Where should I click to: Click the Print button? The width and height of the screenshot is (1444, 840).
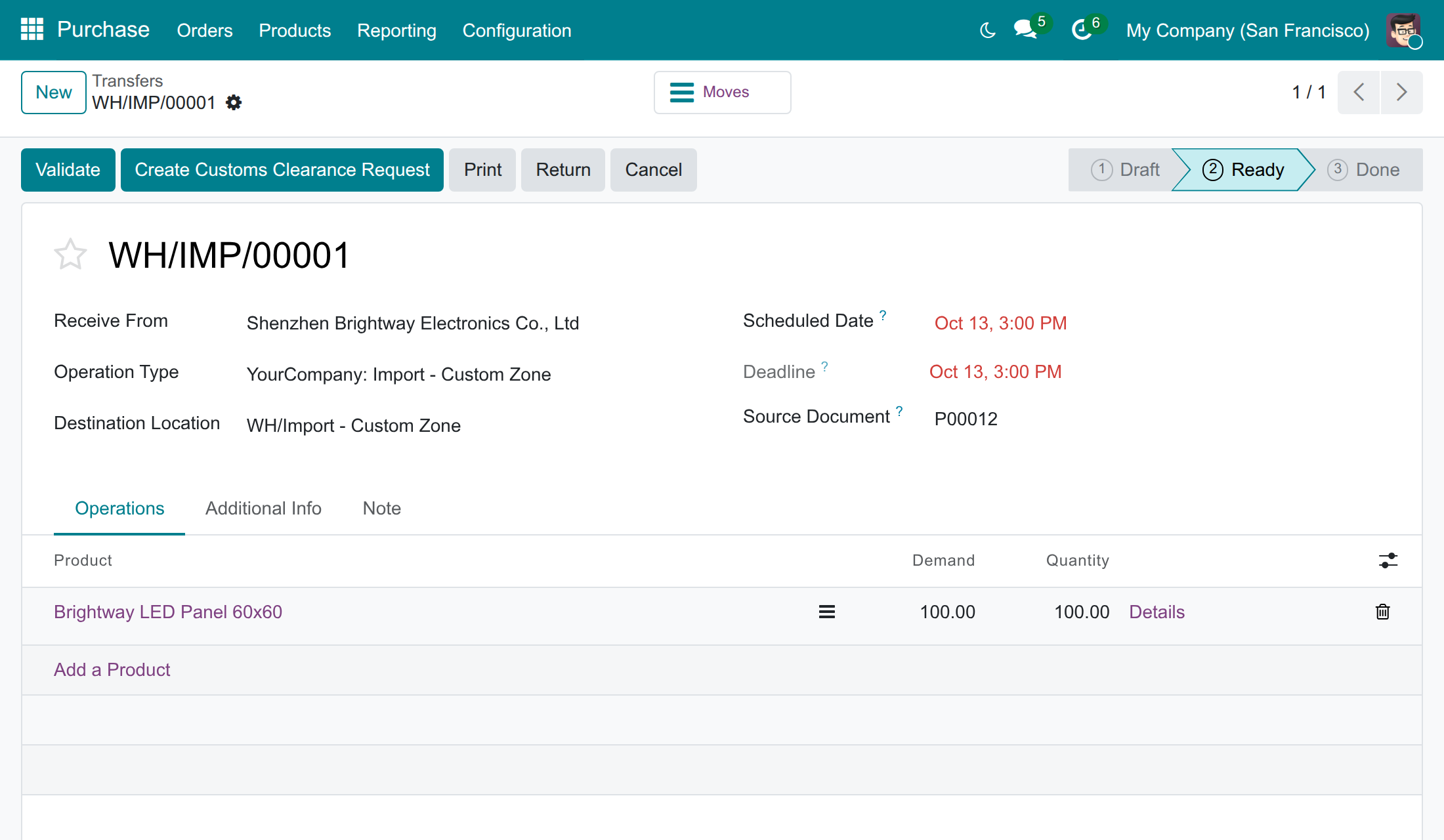pos(482,170)
